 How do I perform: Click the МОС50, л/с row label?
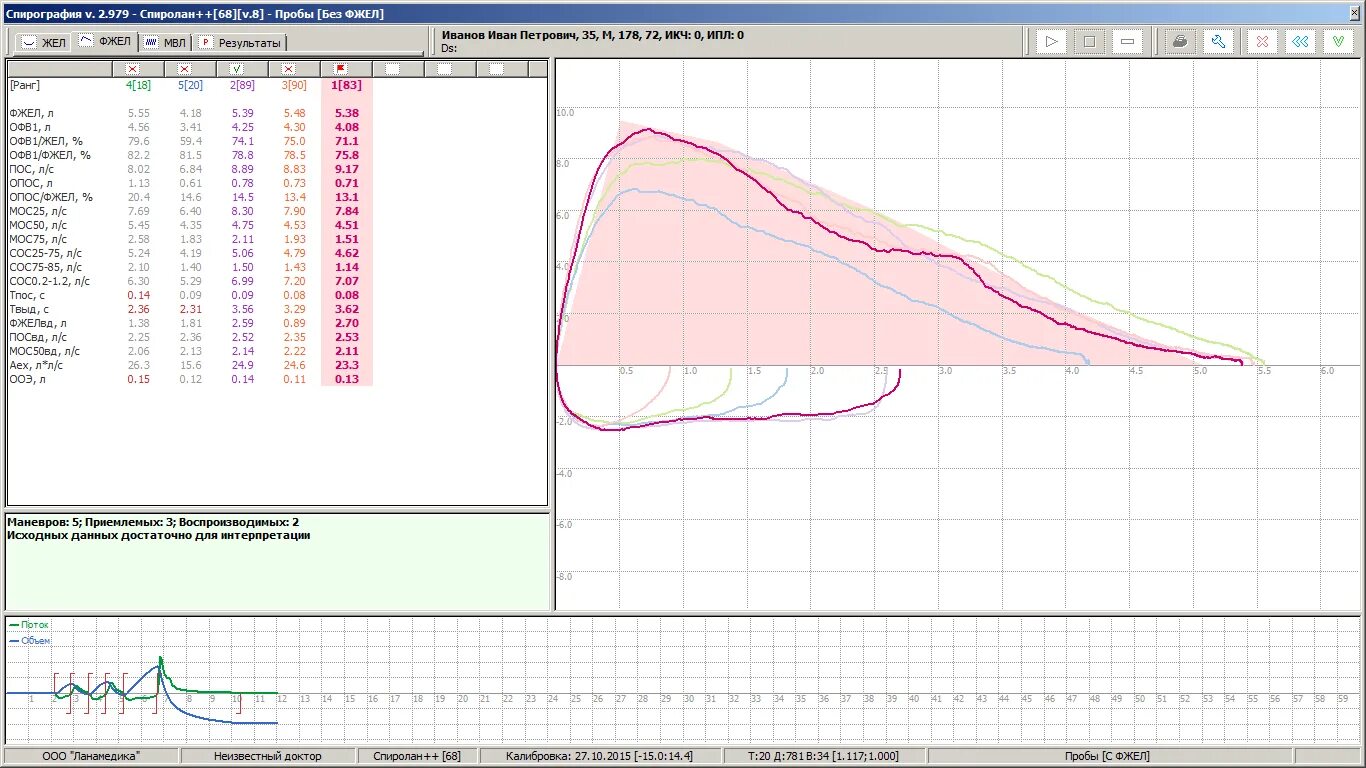coord(38,225)
